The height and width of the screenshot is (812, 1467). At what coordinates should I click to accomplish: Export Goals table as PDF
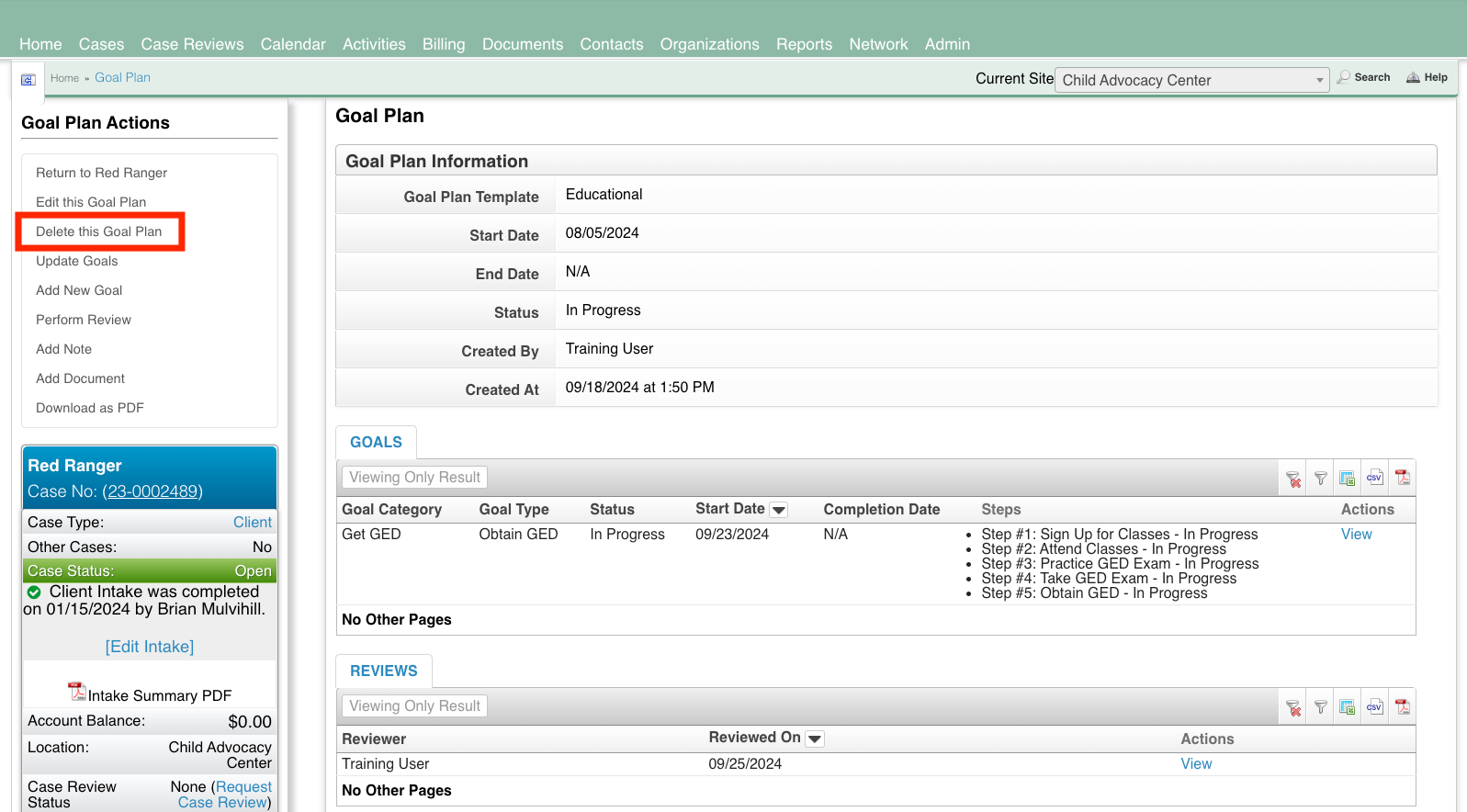pyautogui.click(x=1403, y=478)
